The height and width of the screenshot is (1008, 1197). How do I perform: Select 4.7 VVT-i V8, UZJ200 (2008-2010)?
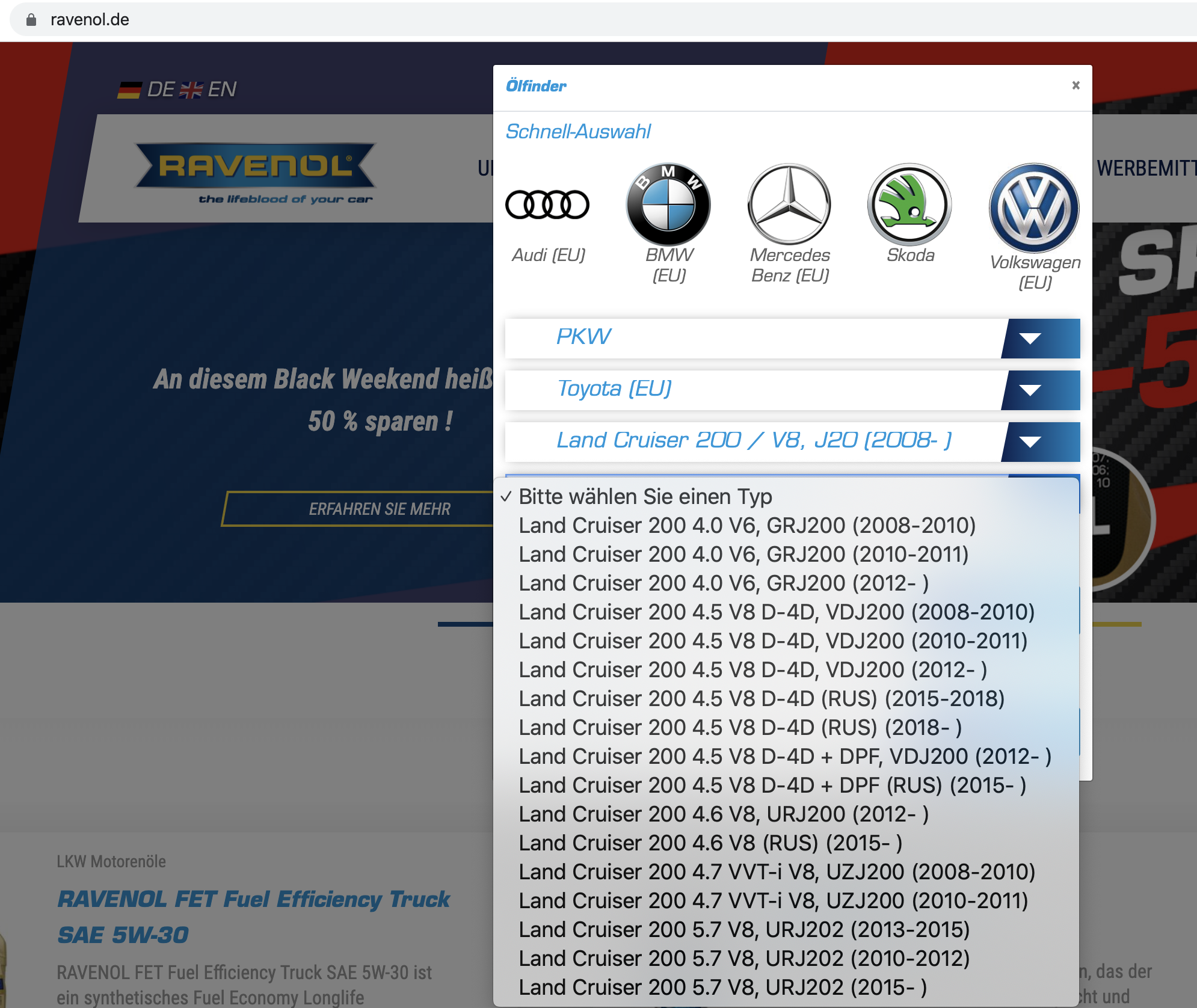(786, 872)
